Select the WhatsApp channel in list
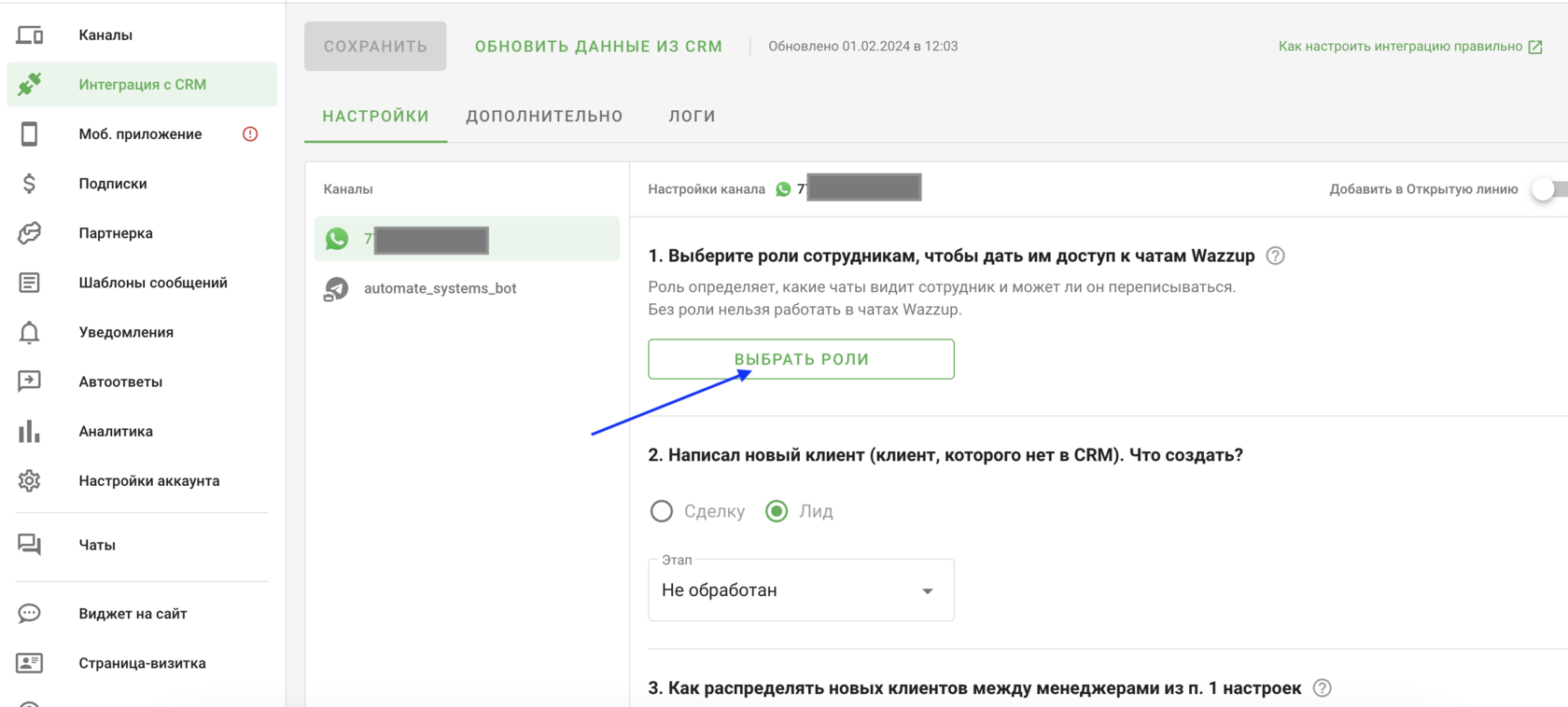The height and width of the screenshot is (707, 1568). tap(467, 240)
